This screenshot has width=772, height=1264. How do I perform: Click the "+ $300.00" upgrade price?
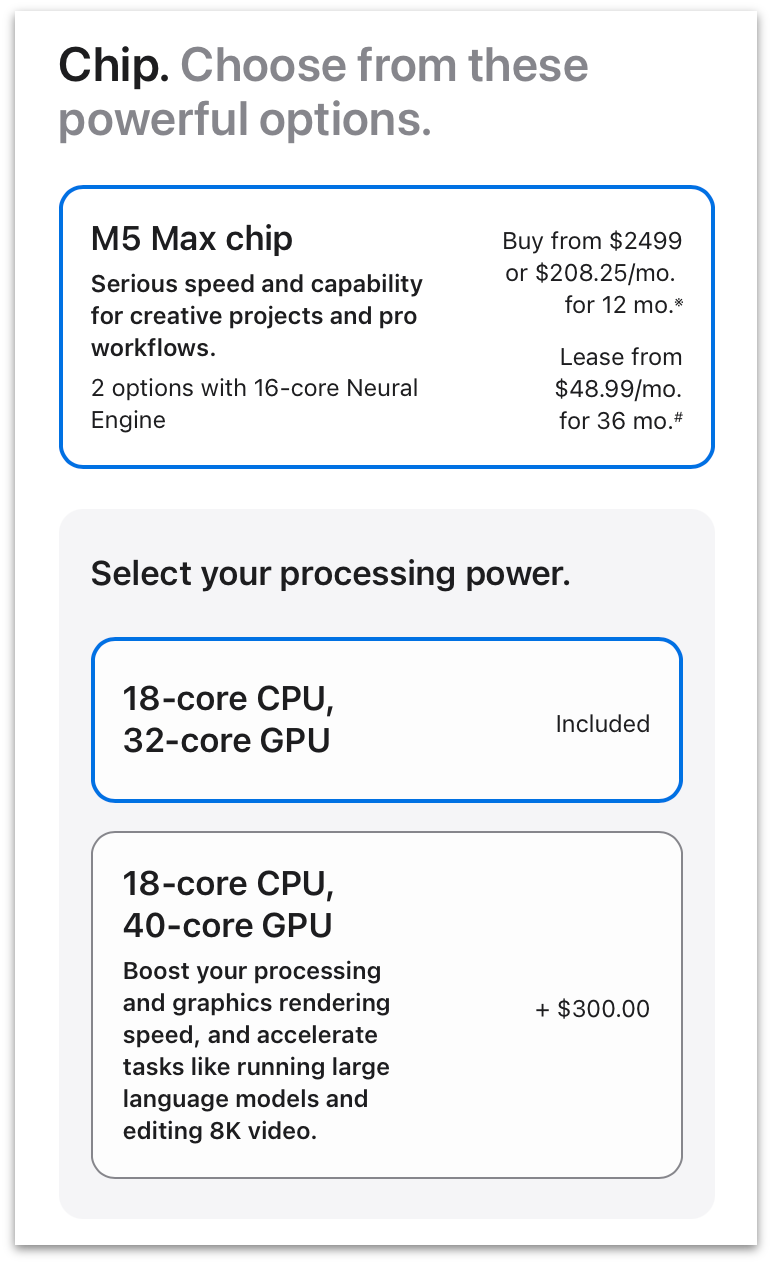(x=593, y=1009)
